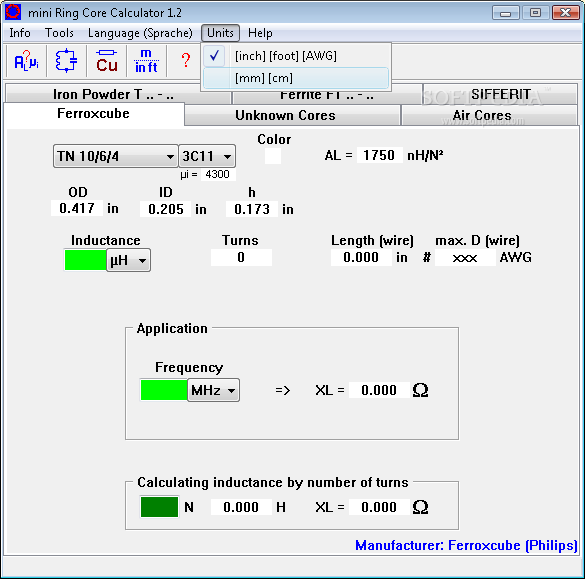Click the red question mark help icon
Screen dimensions: 585x579
coord(185,60)
